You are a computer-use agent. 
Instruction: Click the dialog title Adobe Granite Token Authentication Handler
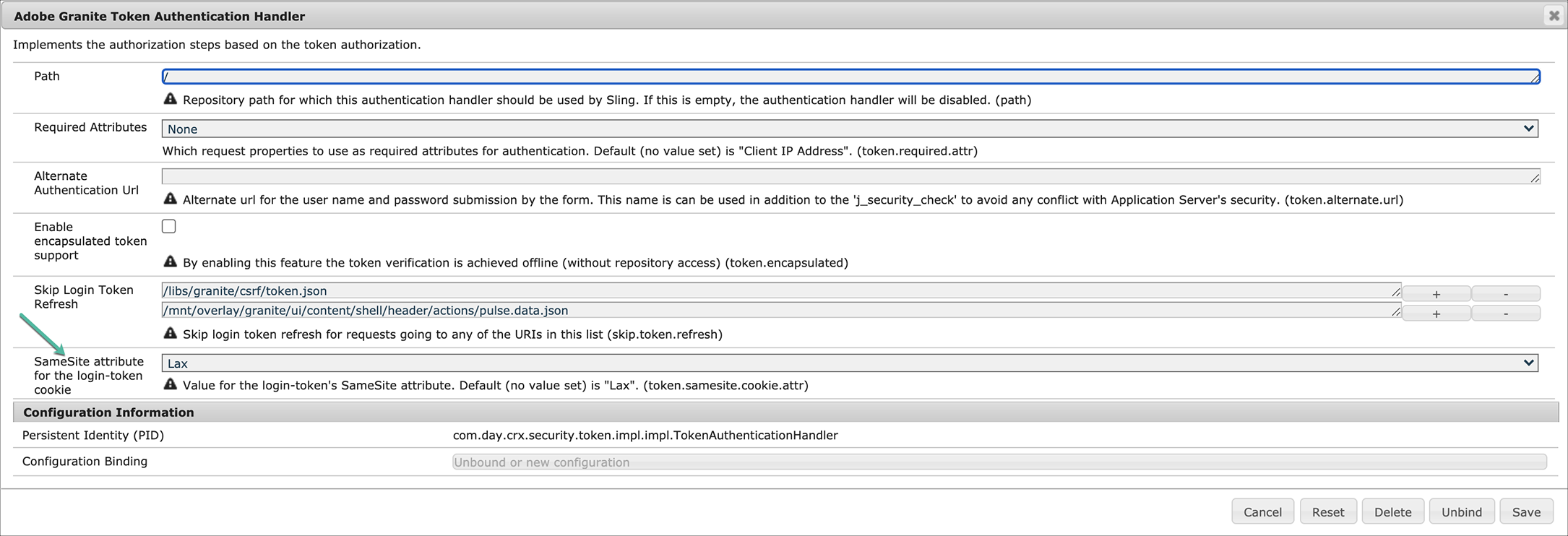160,16
